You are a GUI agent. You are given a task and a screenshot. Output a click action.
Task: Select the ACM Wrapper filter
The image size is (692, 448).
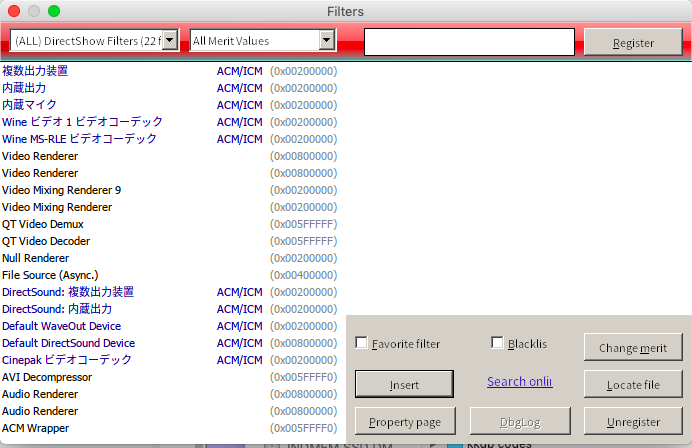click(35, 428)
